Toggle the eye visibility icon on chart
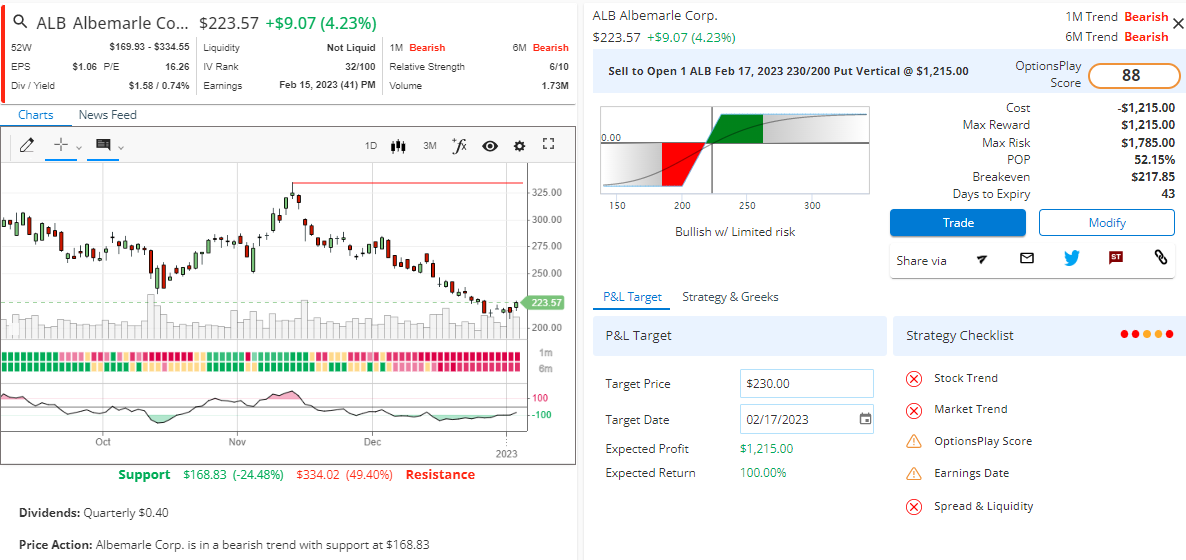 coord(490,145)
